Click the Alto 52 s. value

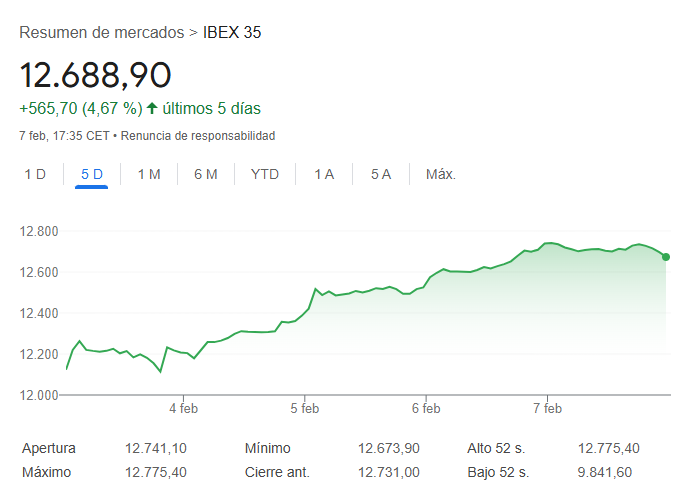tap(609, 449)
